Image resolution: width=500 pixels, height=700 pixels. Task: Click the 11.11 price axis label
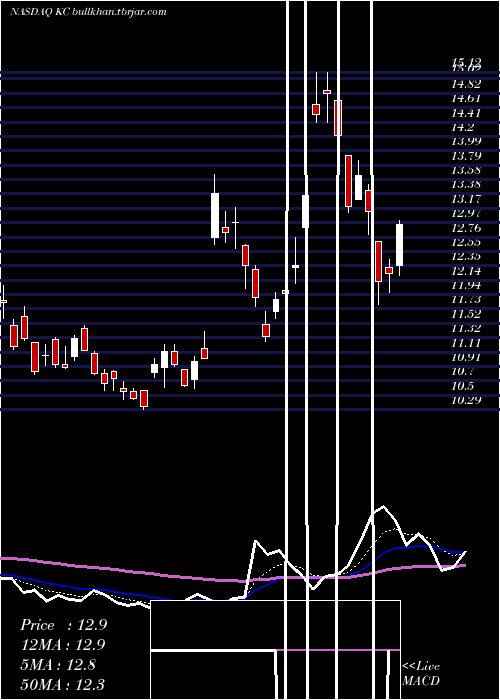click(x=466, y=342)
